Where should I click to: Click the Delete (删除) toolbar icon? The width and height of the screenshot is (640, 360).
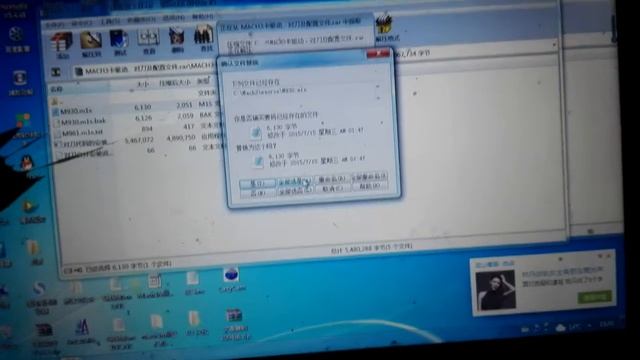[x=177, y=40]
